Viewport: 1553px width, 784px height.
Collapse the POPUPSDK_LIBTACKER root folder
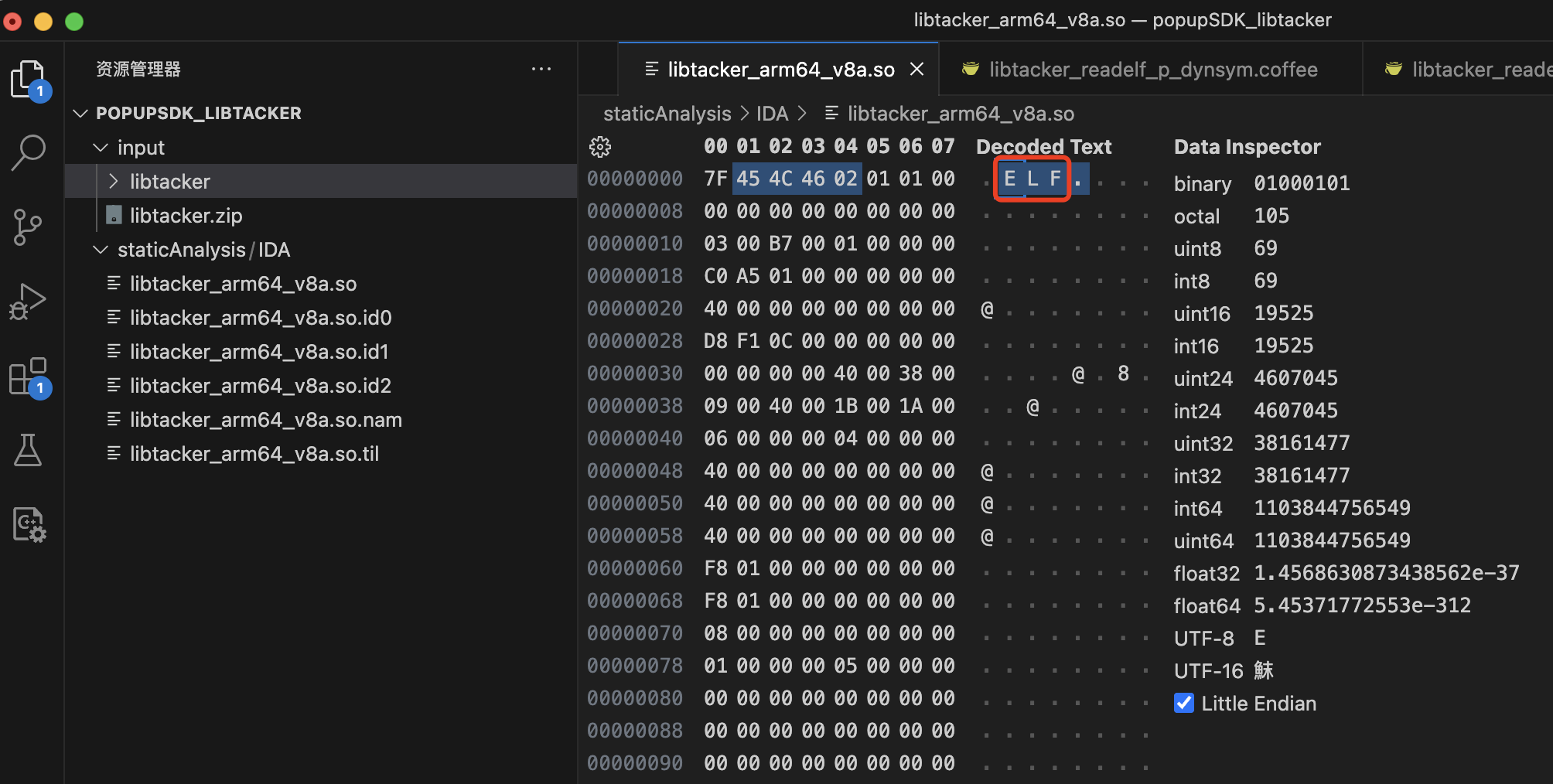[80, 113]
